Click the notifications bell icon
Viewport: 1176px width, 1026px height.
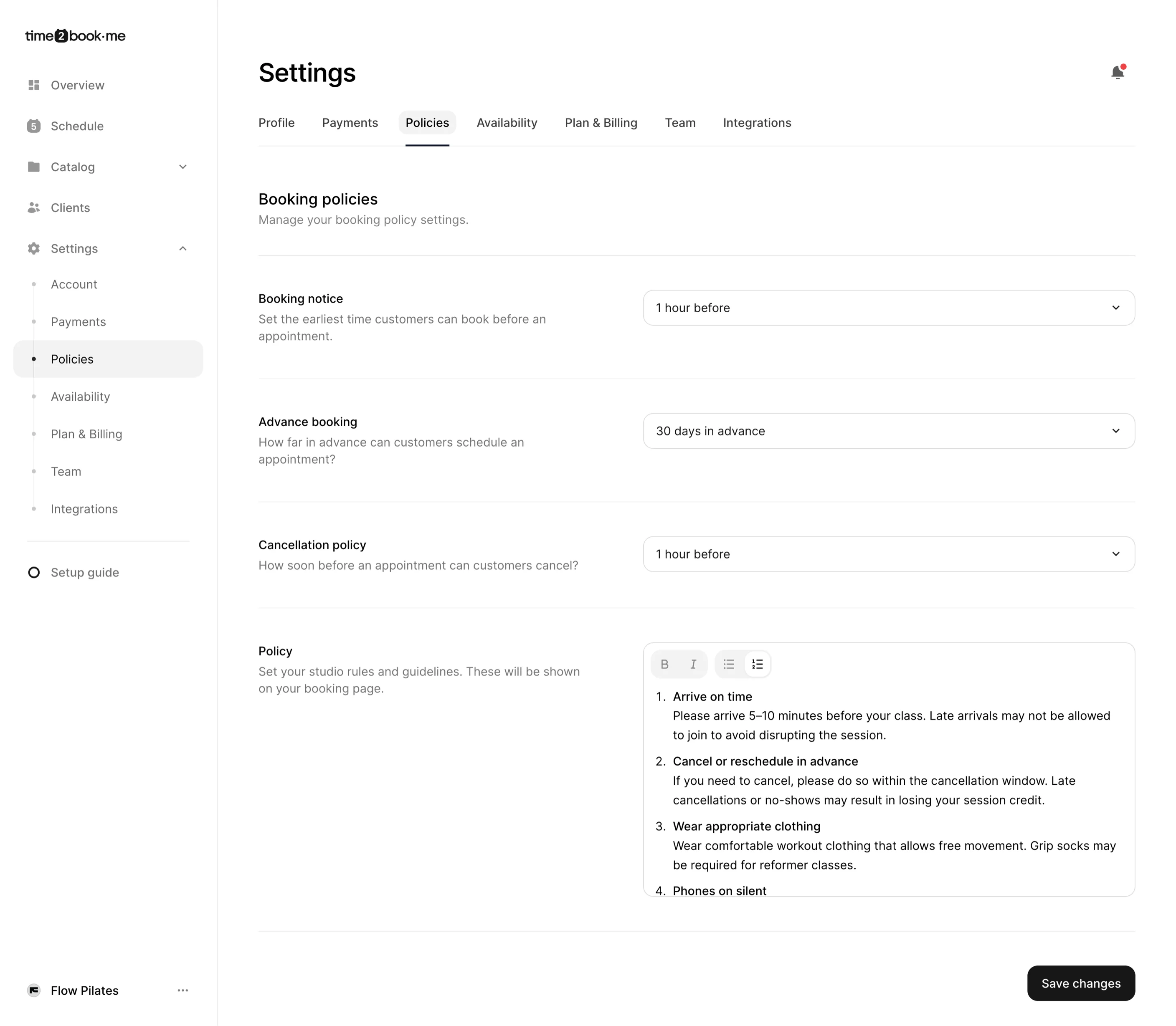point(1117,72)
